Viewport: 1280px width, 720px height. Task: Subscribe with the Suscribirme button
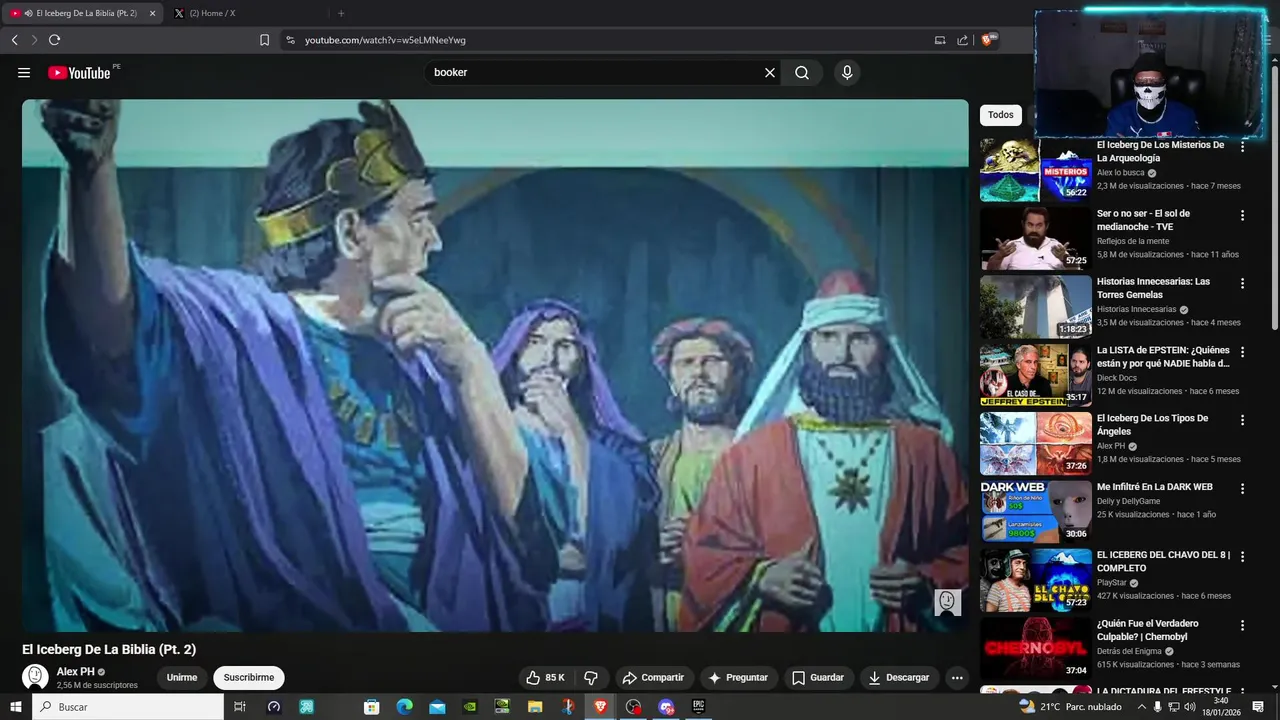click(249, 677)
